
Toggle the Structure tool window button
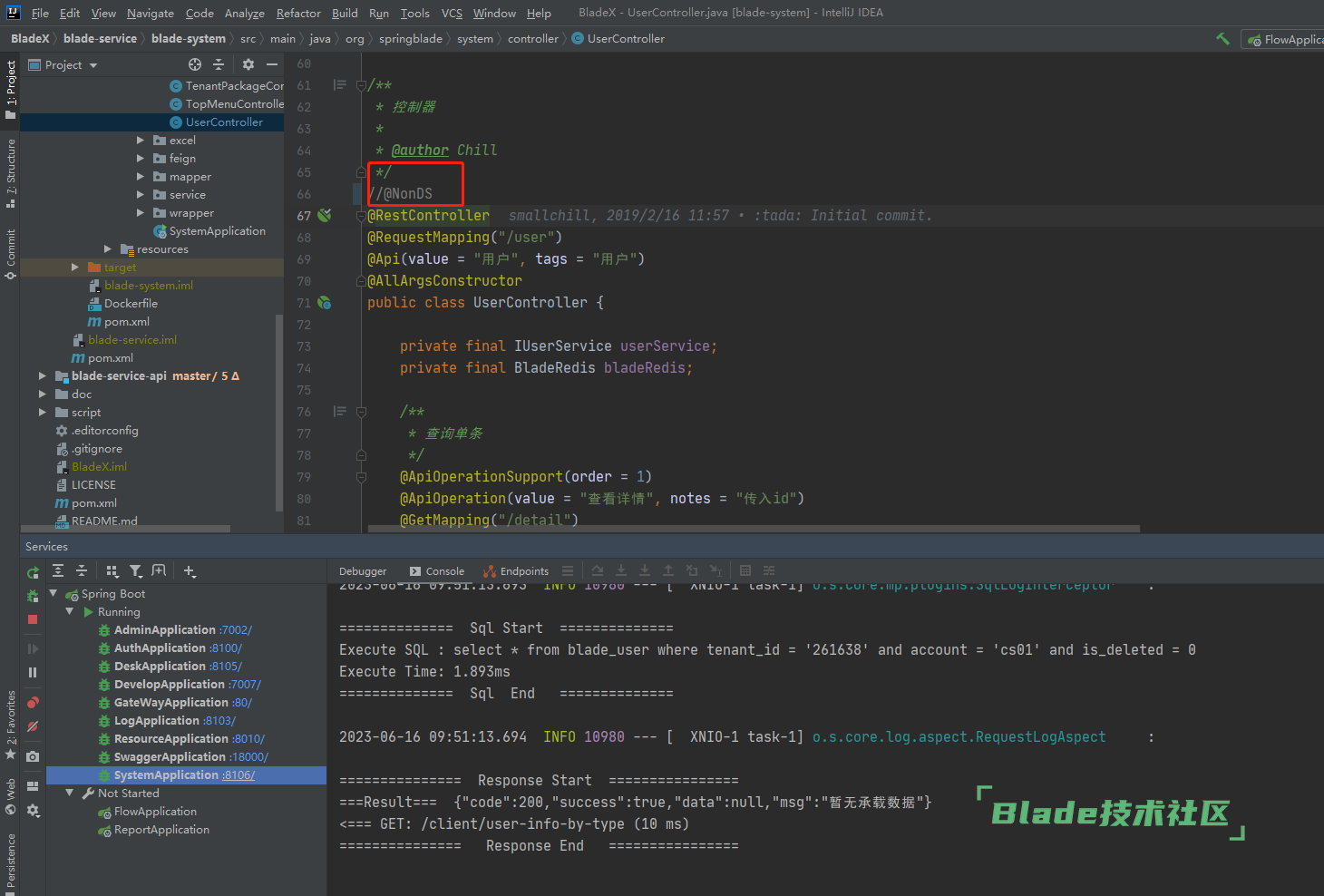10,173
